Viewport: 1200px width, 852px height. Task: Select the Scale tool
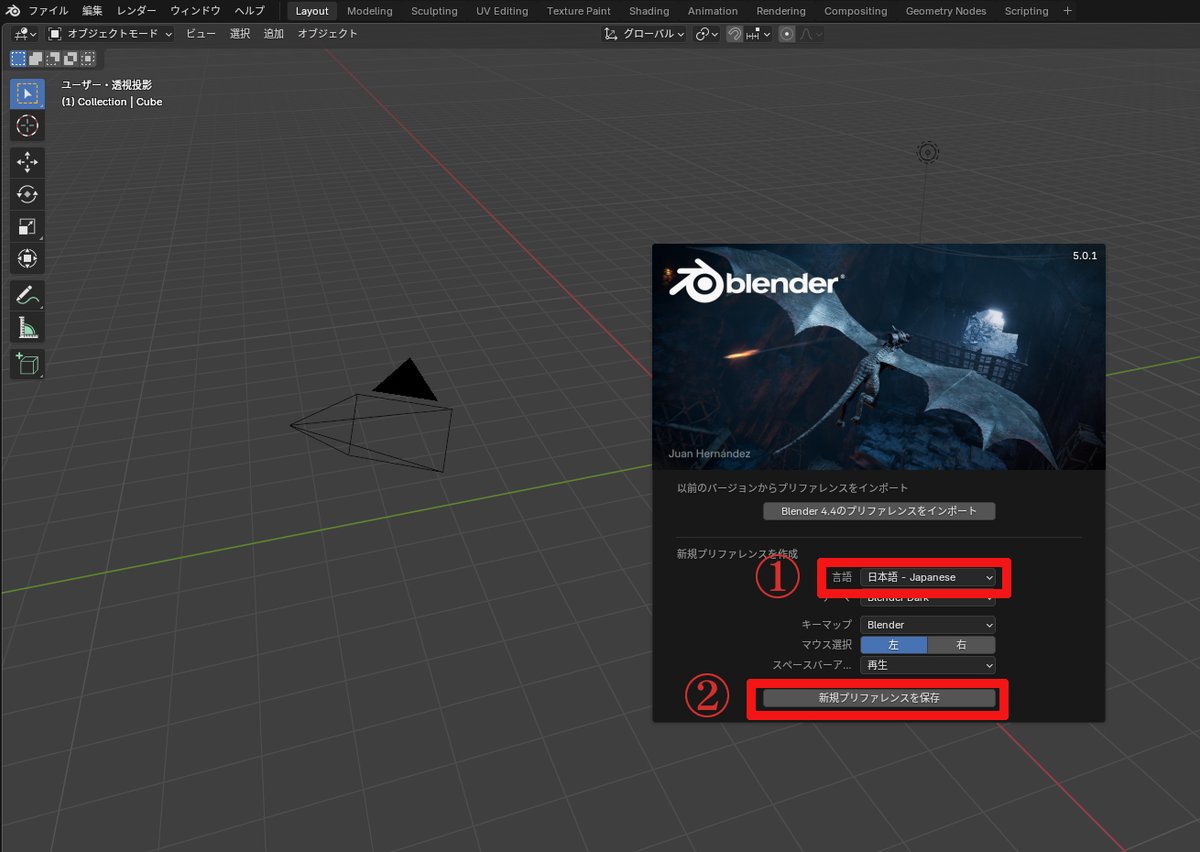tap(27, 226)
